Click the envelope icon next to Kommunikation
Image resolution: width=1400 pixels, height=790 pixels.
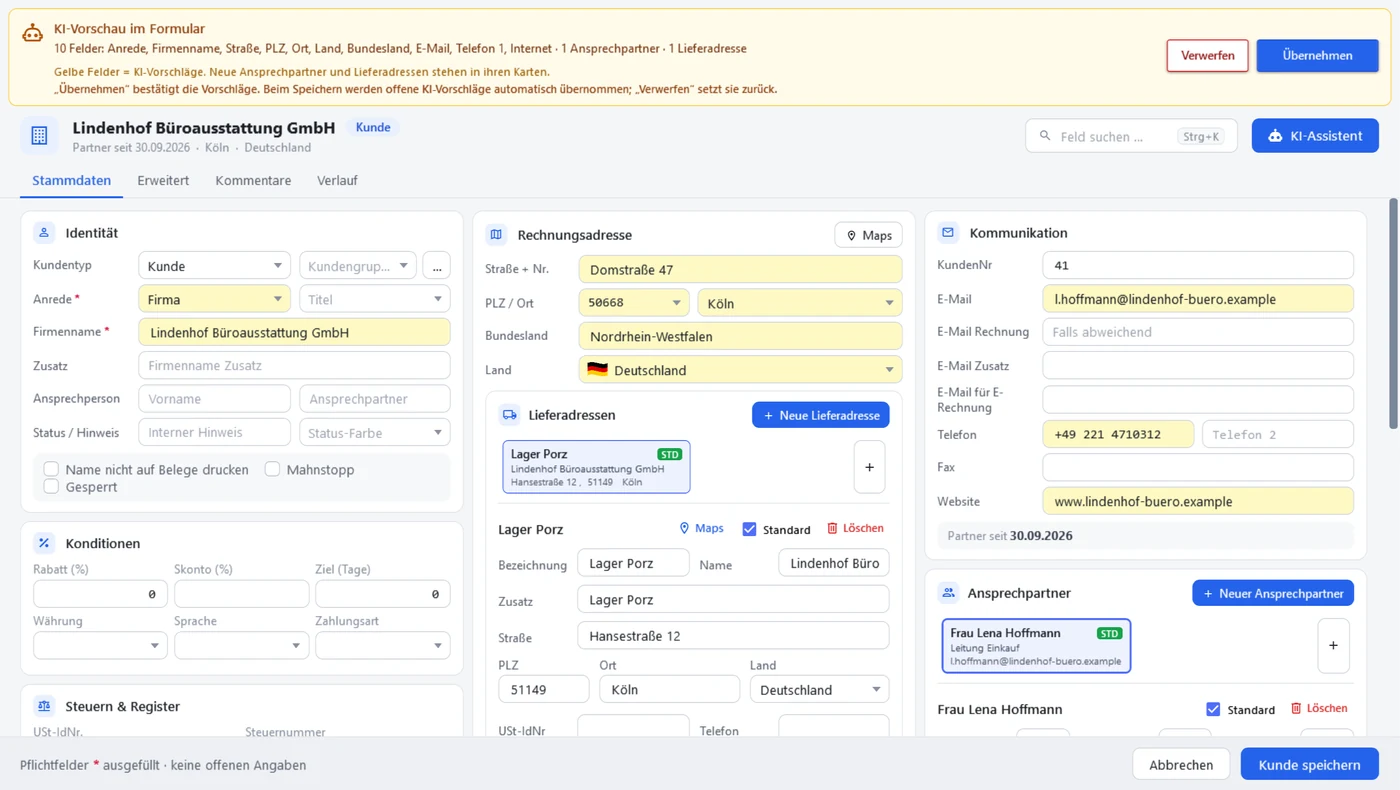click(948, 233)
